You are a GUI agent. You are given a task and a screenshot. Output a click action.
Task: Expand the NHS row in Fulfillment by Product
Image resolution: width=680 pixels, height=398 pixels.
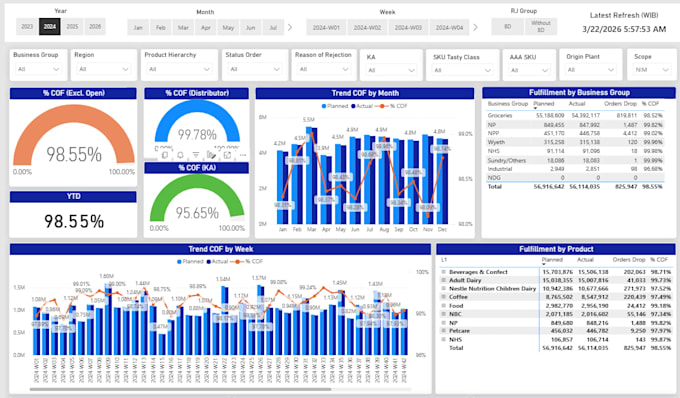[444, 339]
